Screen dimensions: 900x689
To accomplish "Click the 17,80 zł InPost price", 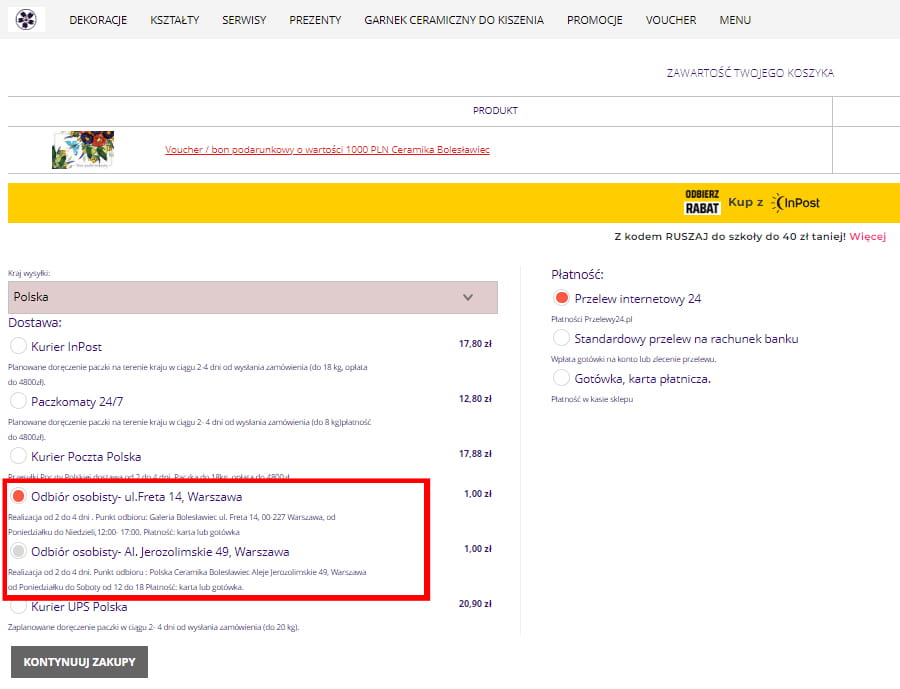I will [x=475, y=344].
